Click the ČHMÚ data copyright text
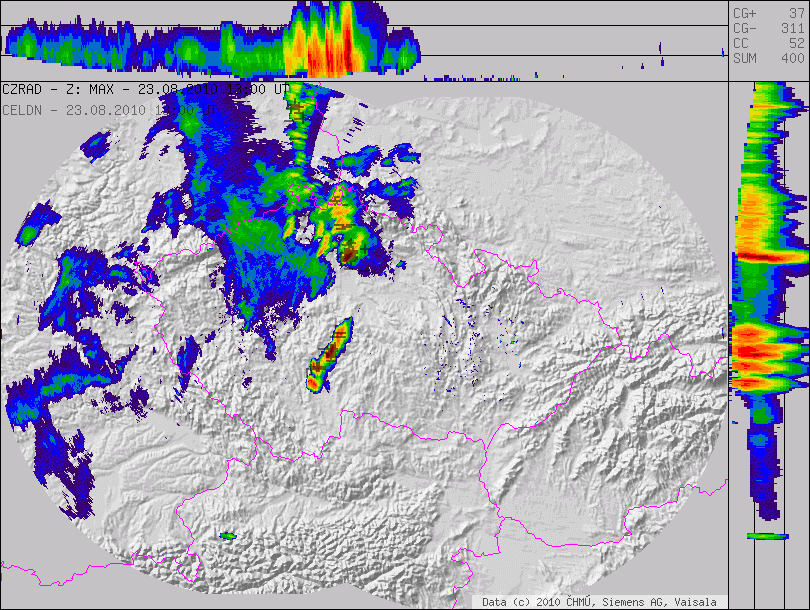The width and height of the screenshot is (810, 610). 598,602
